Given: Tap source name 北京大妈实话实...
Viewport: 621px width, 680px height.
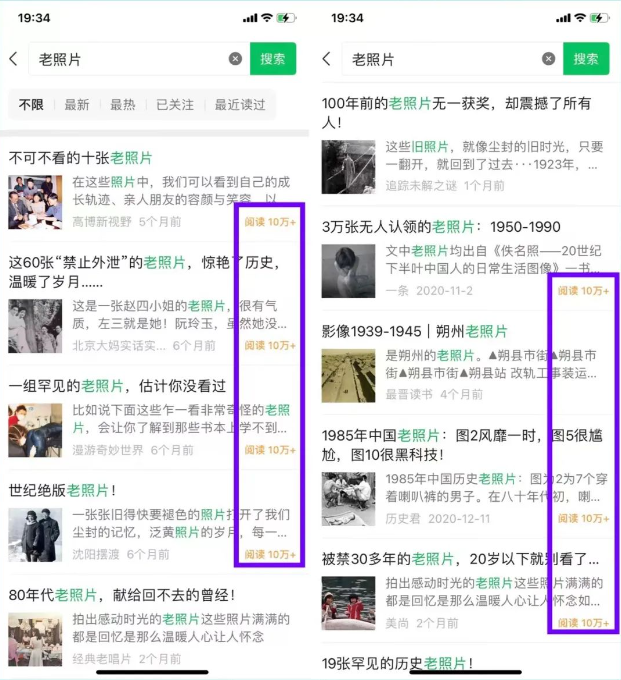Looking at the screenshot, I should click(119, 345).
